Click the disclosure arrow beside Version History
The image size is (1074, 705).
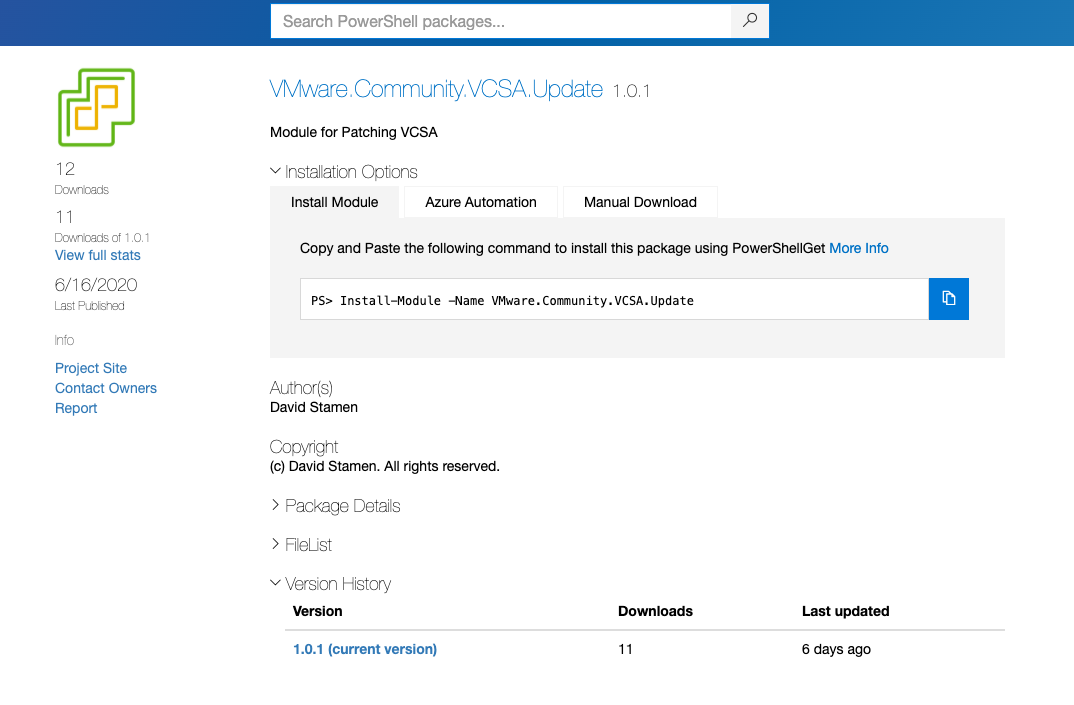tap(275, 583)
